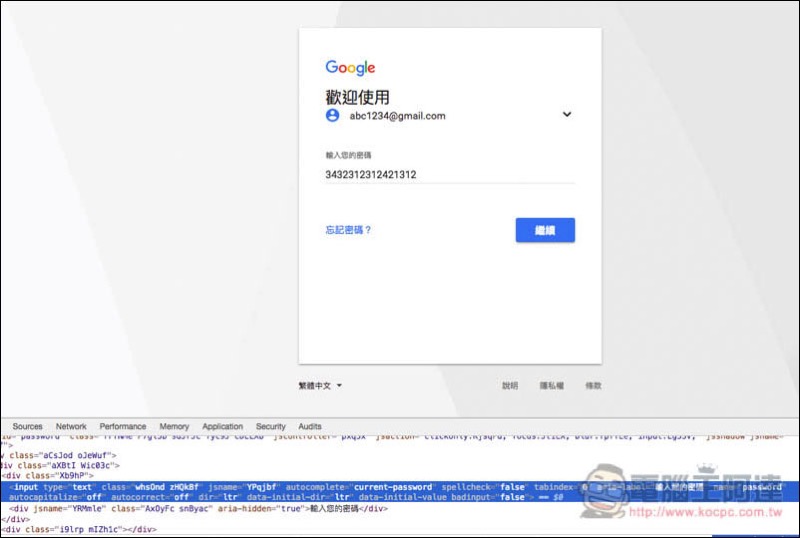Screen dimensions: 800x538
Task: Switch to the Application tab in DevTools
Action: coord(222,426)
